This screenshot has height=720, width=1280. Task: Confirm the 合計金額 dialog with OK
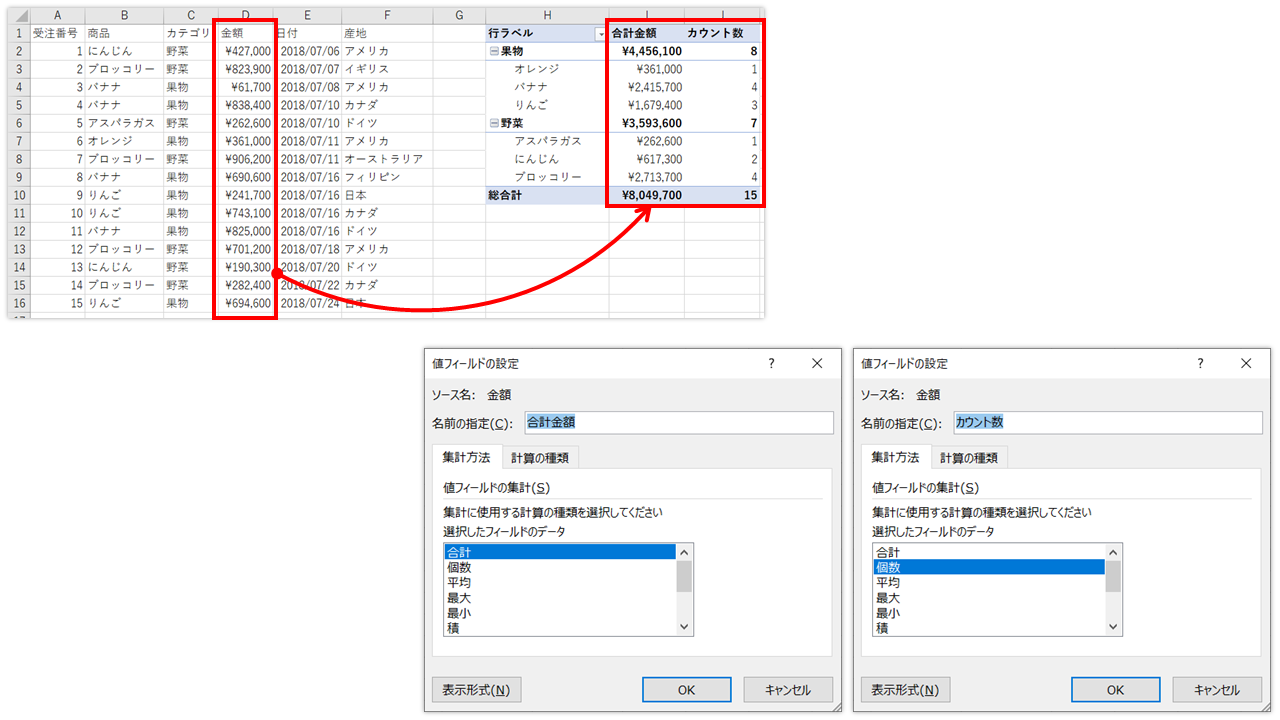tap(686, 690)
